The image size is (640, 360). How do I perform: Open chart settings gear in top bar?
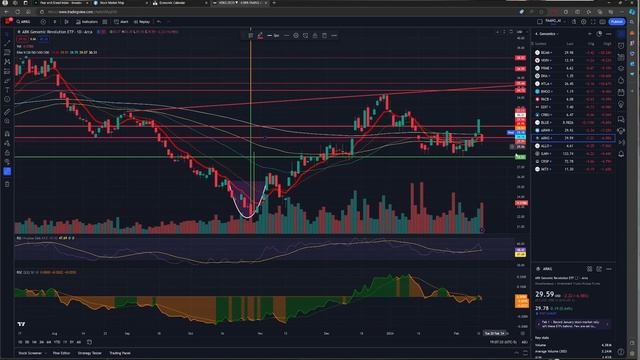(583, 22)
